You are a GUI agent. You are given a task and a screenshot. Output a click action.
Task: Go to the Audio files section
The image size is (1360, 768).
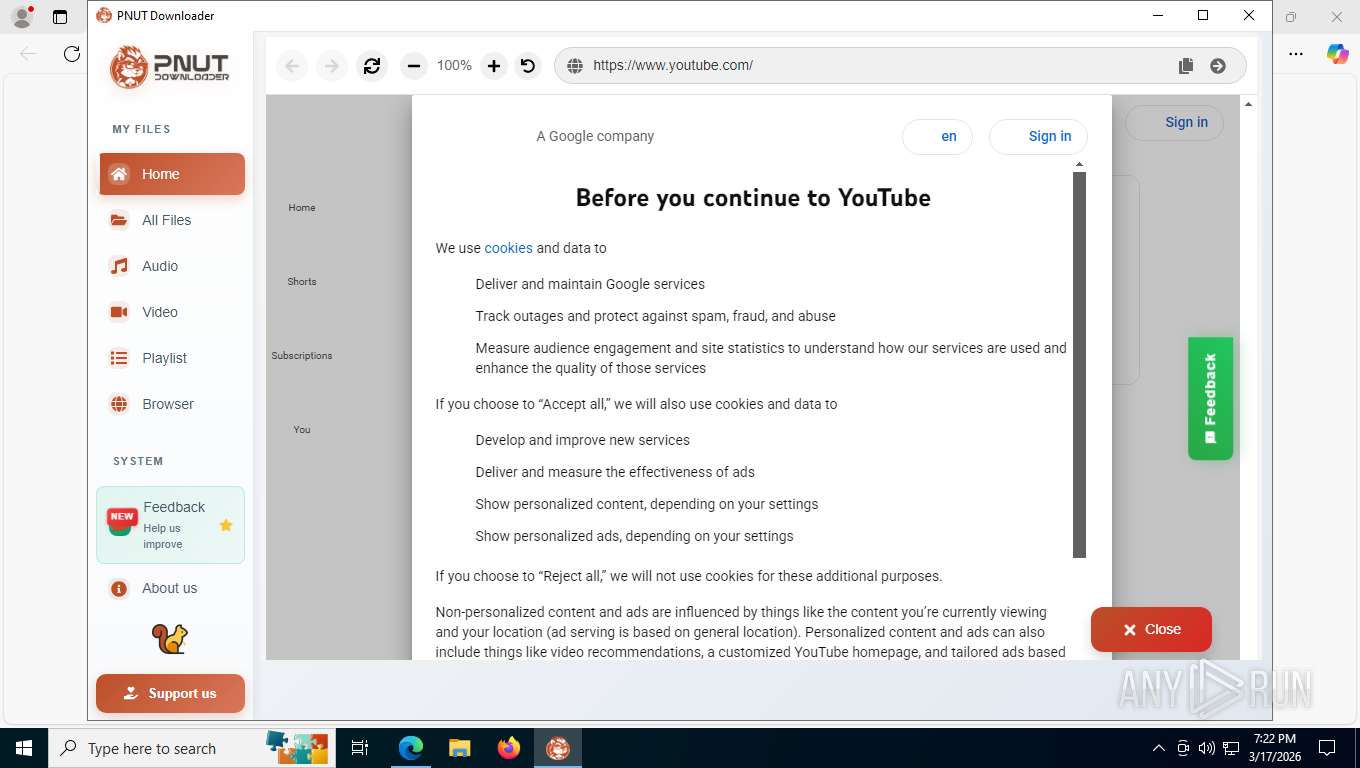[172, 266]
